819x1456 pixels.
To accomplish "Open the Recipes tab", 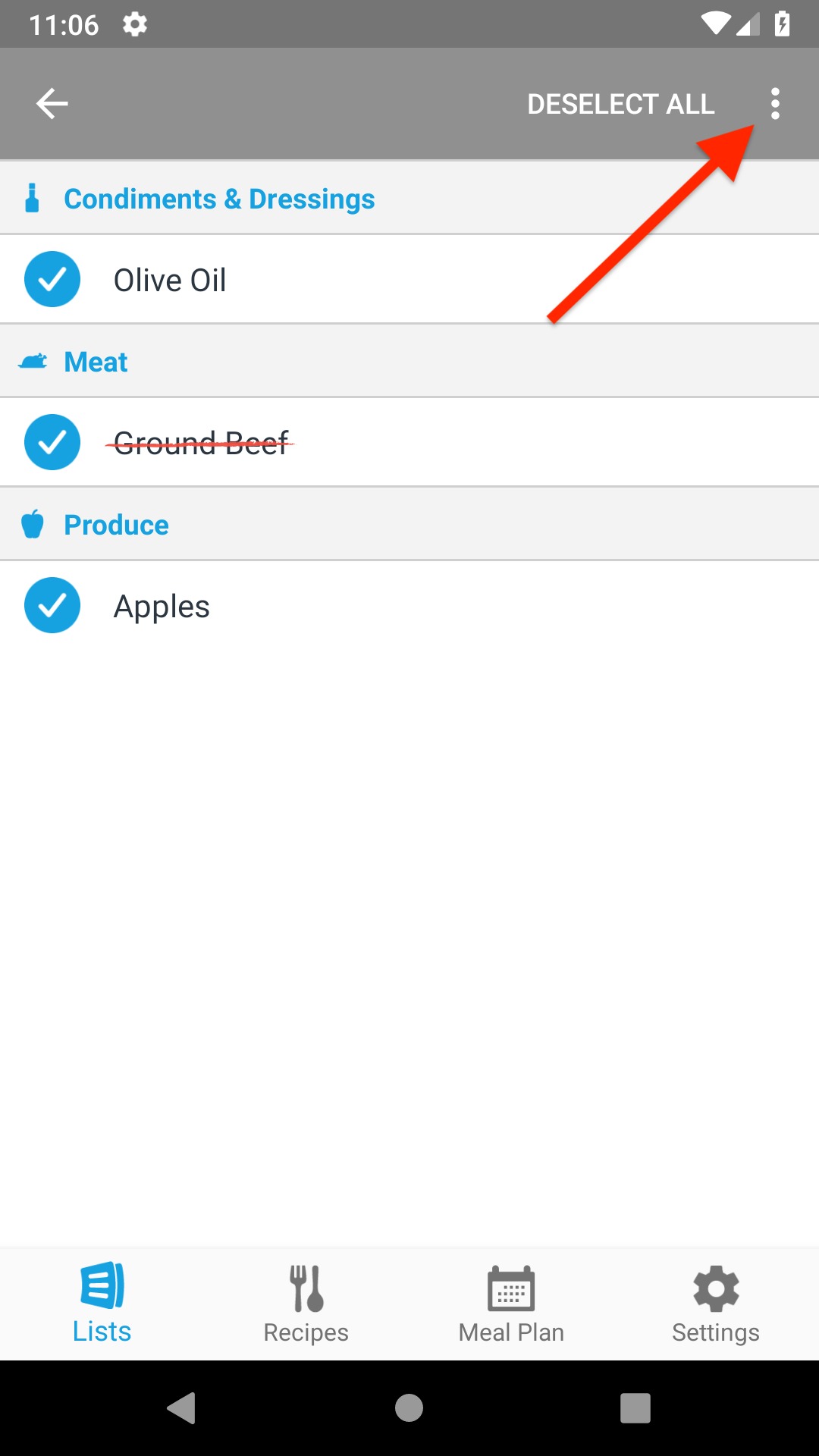I will 306,1303.
